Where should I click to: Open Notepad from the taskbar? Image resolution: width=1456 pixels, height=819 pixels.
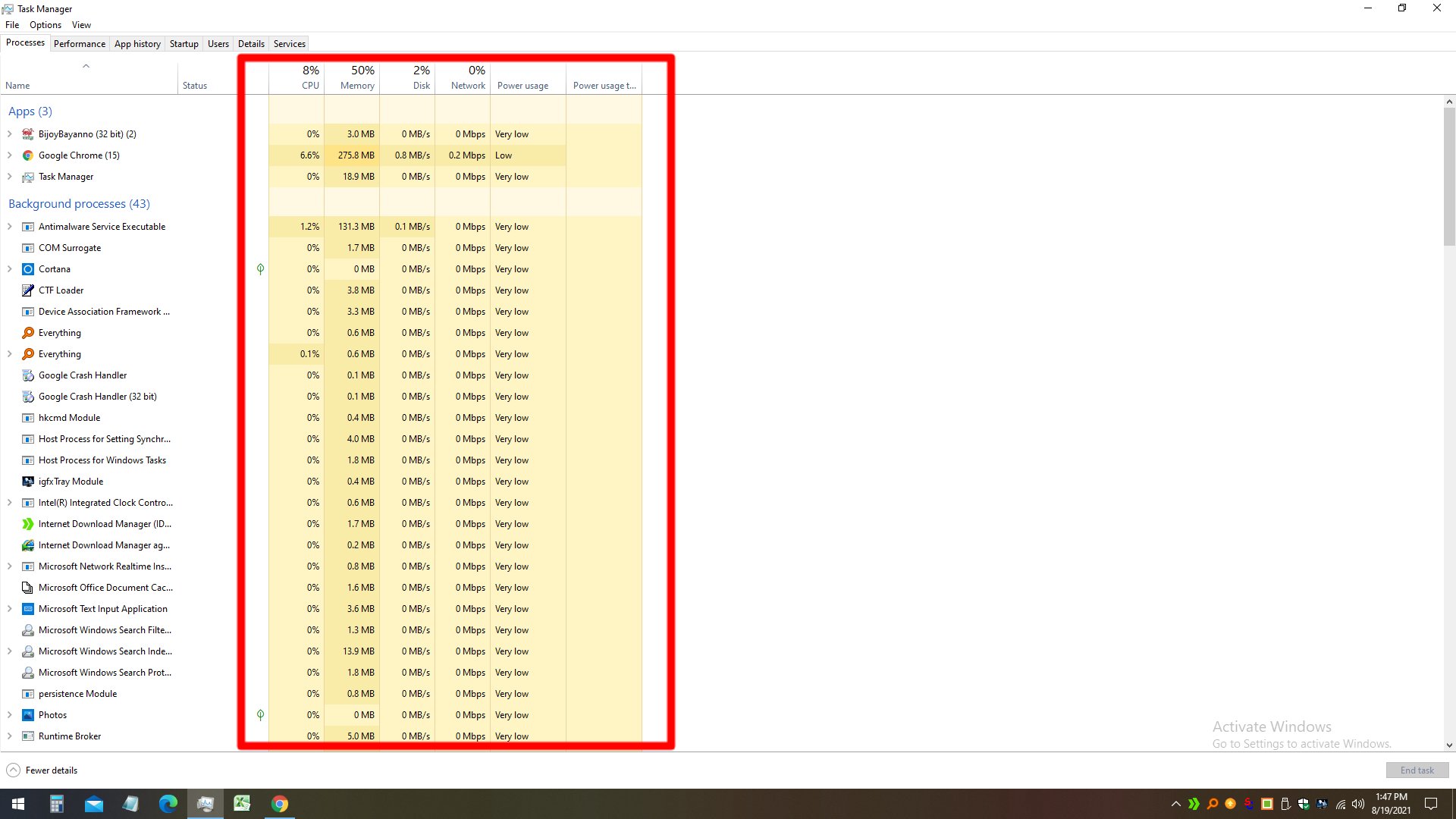click(x=130, y=803)
